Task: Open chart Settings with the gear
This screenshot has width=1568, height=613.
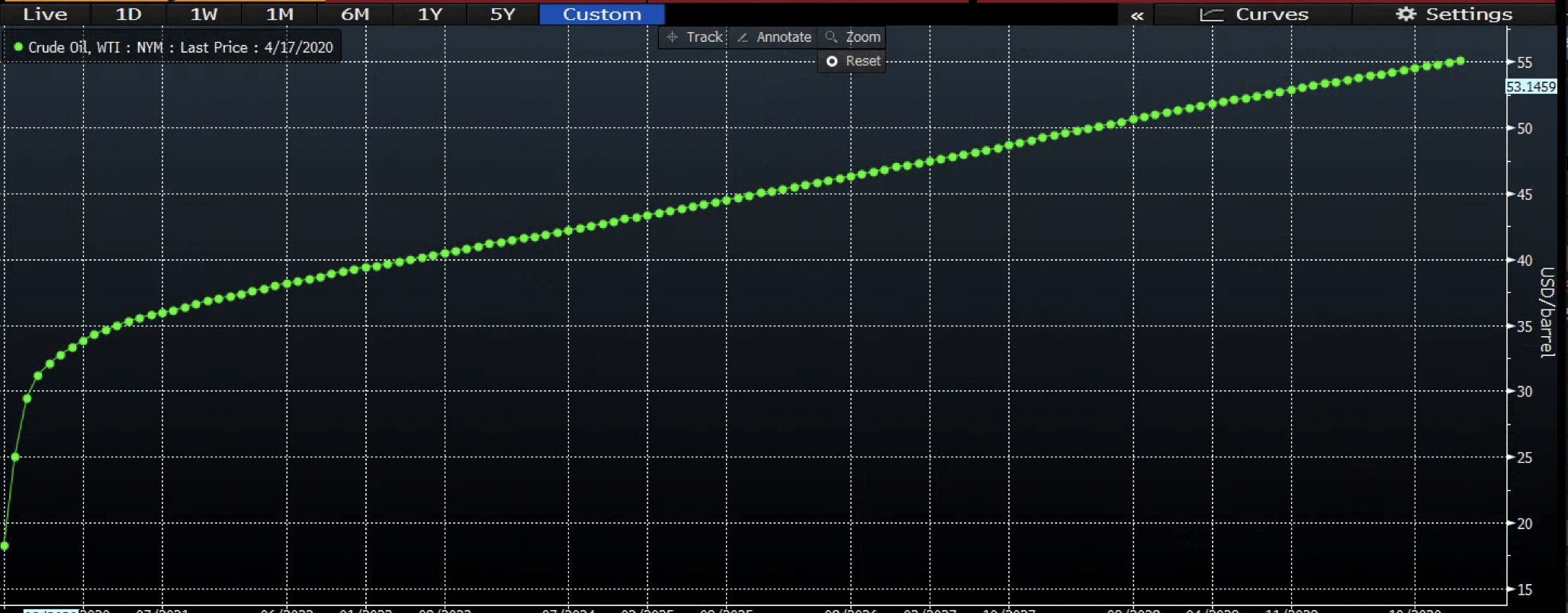Action: (1454, 14)
